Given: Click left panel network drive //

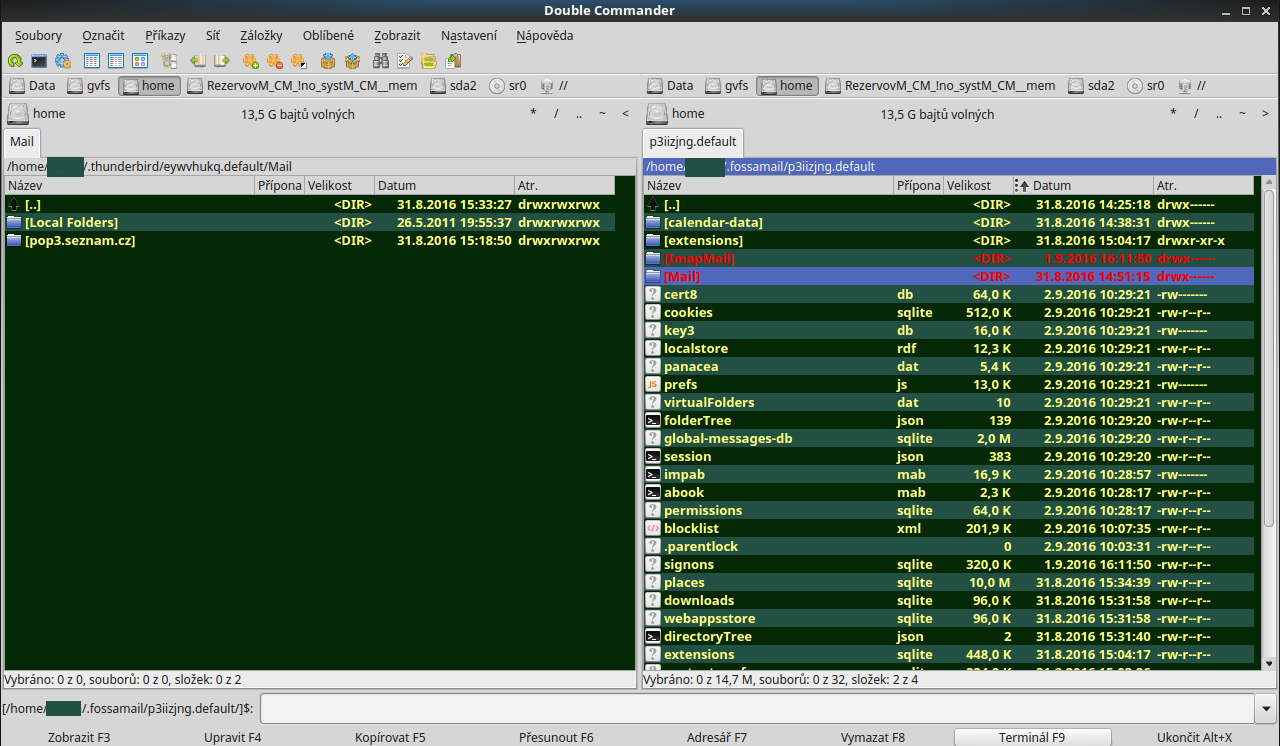Looking at the screenshot, I should [x=554, y=86].
